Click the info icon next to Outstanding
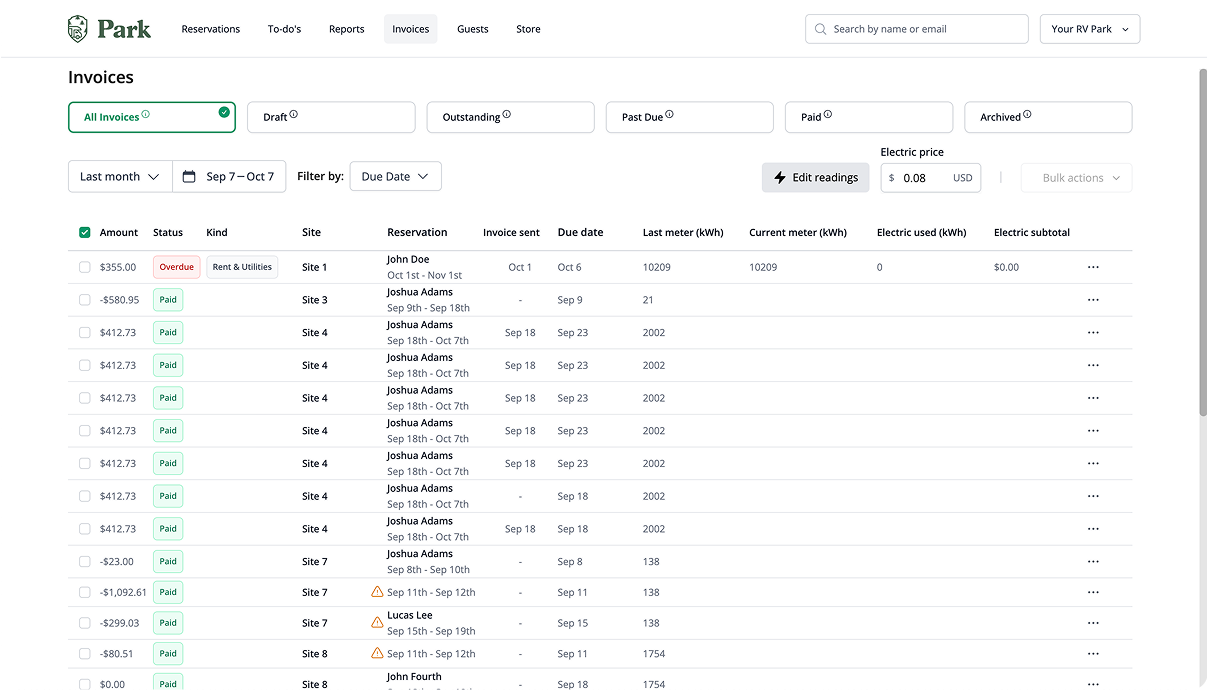 [x=507, y=115]
